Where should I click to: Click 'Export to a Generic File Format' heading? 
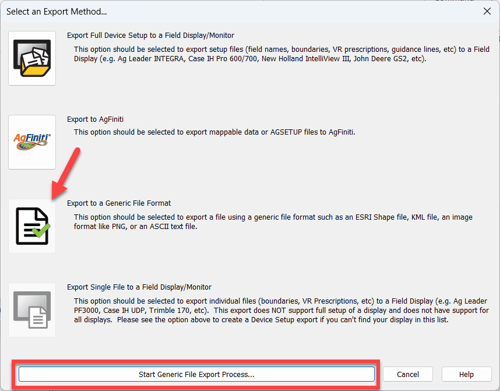(x=119, y=203)
